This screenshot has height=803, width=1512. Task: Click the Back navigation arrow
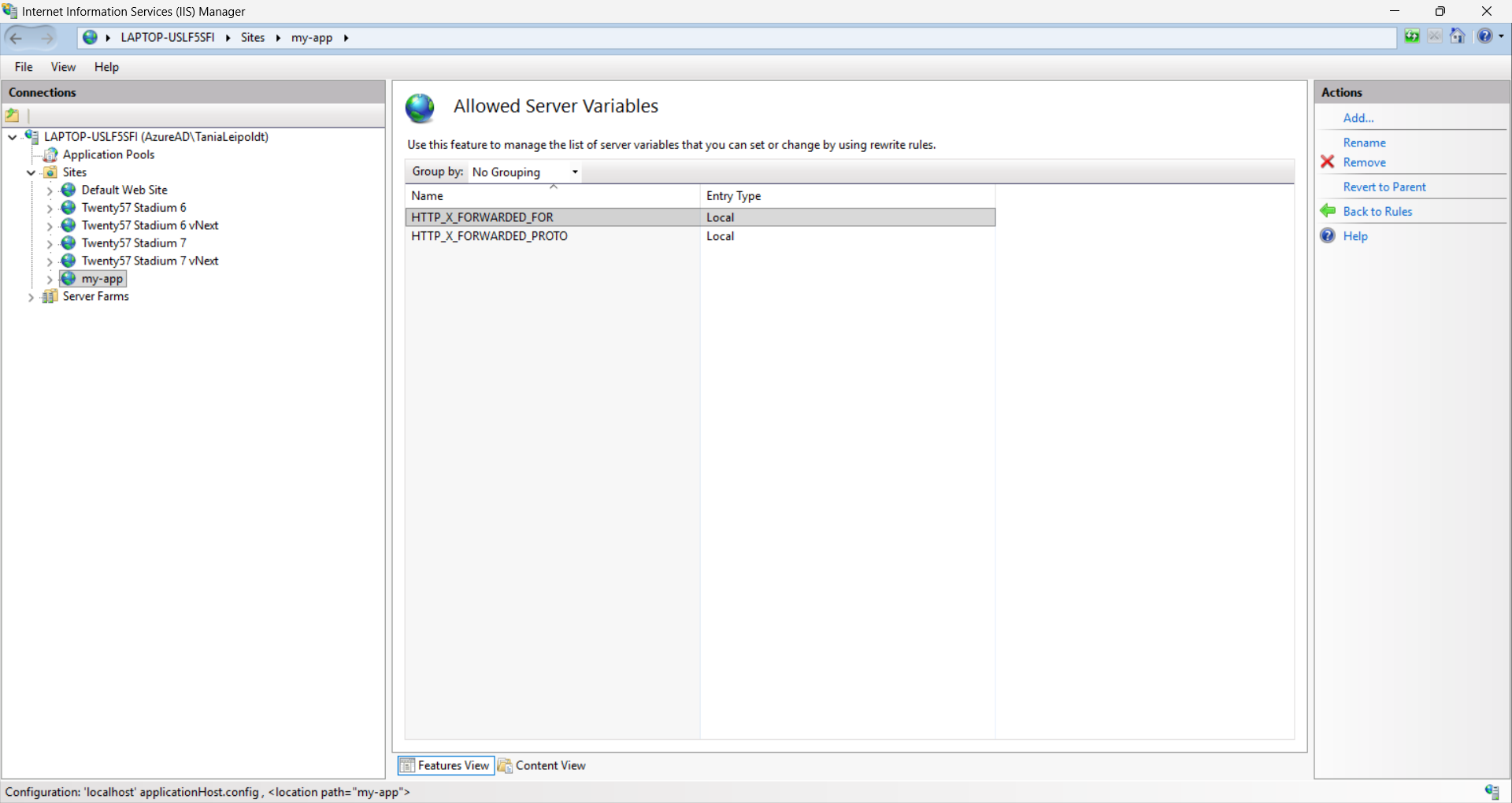click(x=17, y=38)
